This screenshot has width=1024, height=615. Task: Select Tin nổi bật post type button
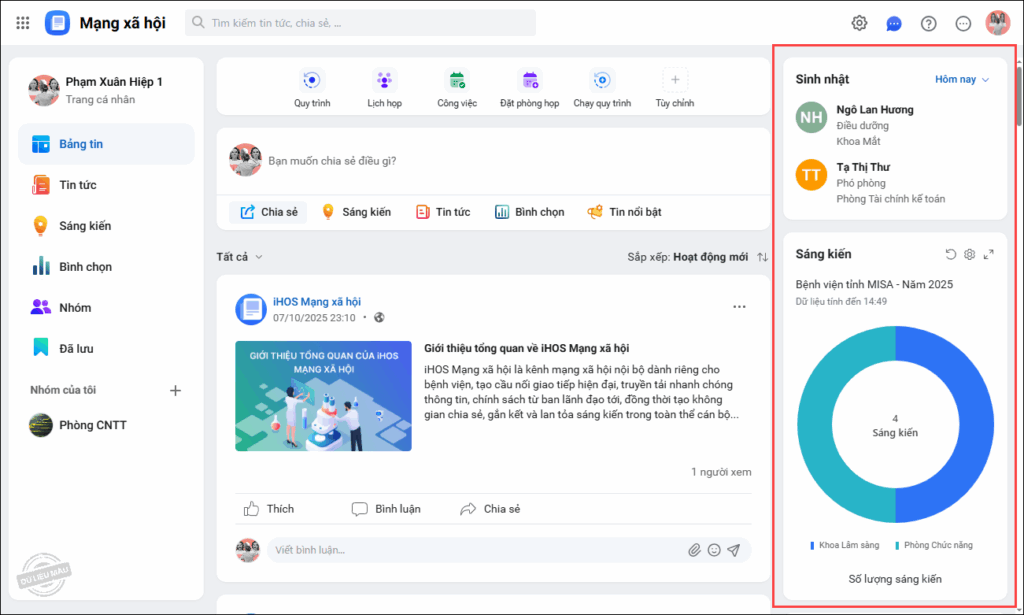coord(624,212)
